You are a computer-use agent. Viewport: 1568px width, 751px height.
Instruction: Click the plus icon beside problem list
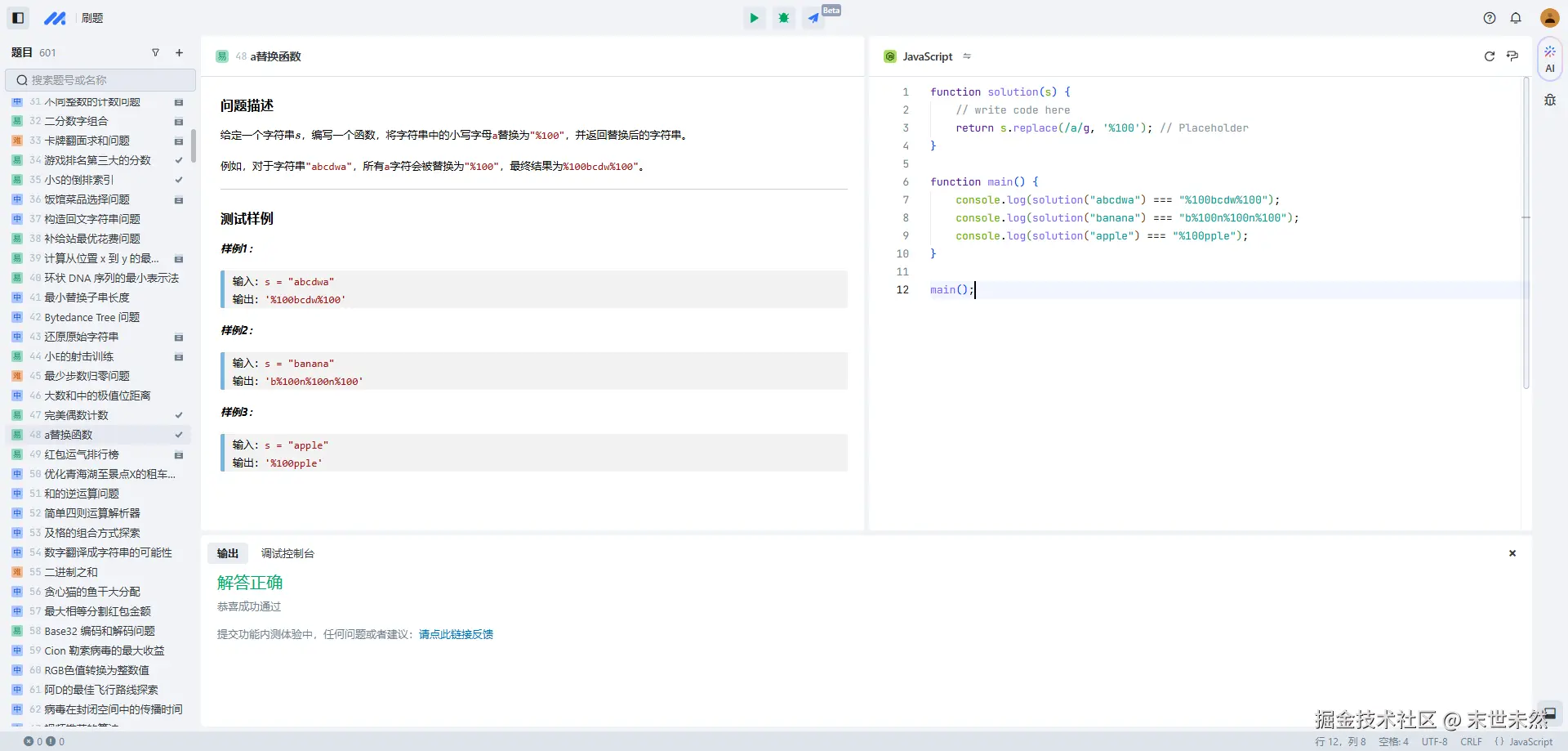pos(179,53)
